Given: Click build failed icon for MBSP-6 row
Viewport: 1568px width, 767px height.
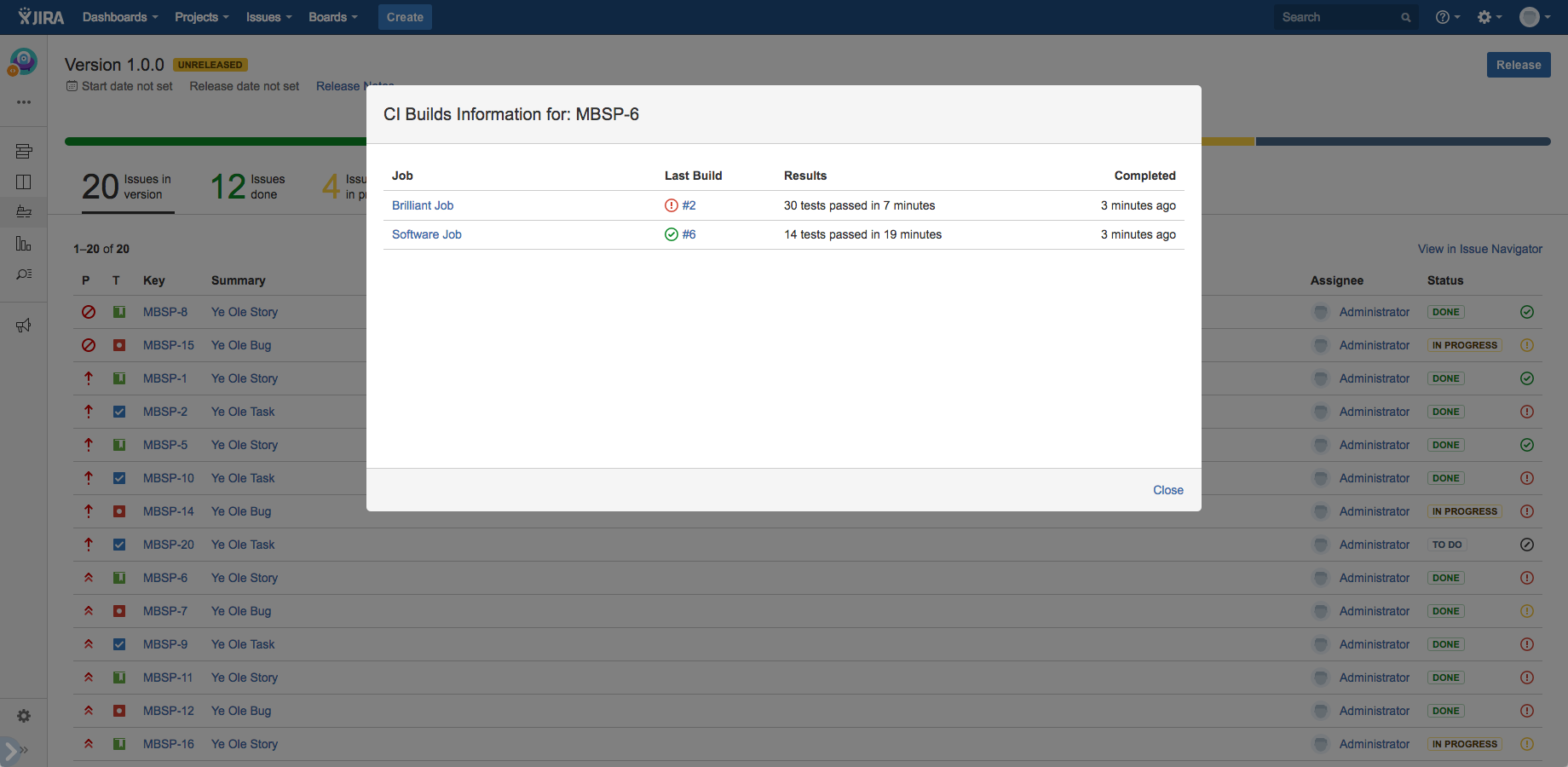Looking at the screenshot, I should click(x=1527, y=578).
